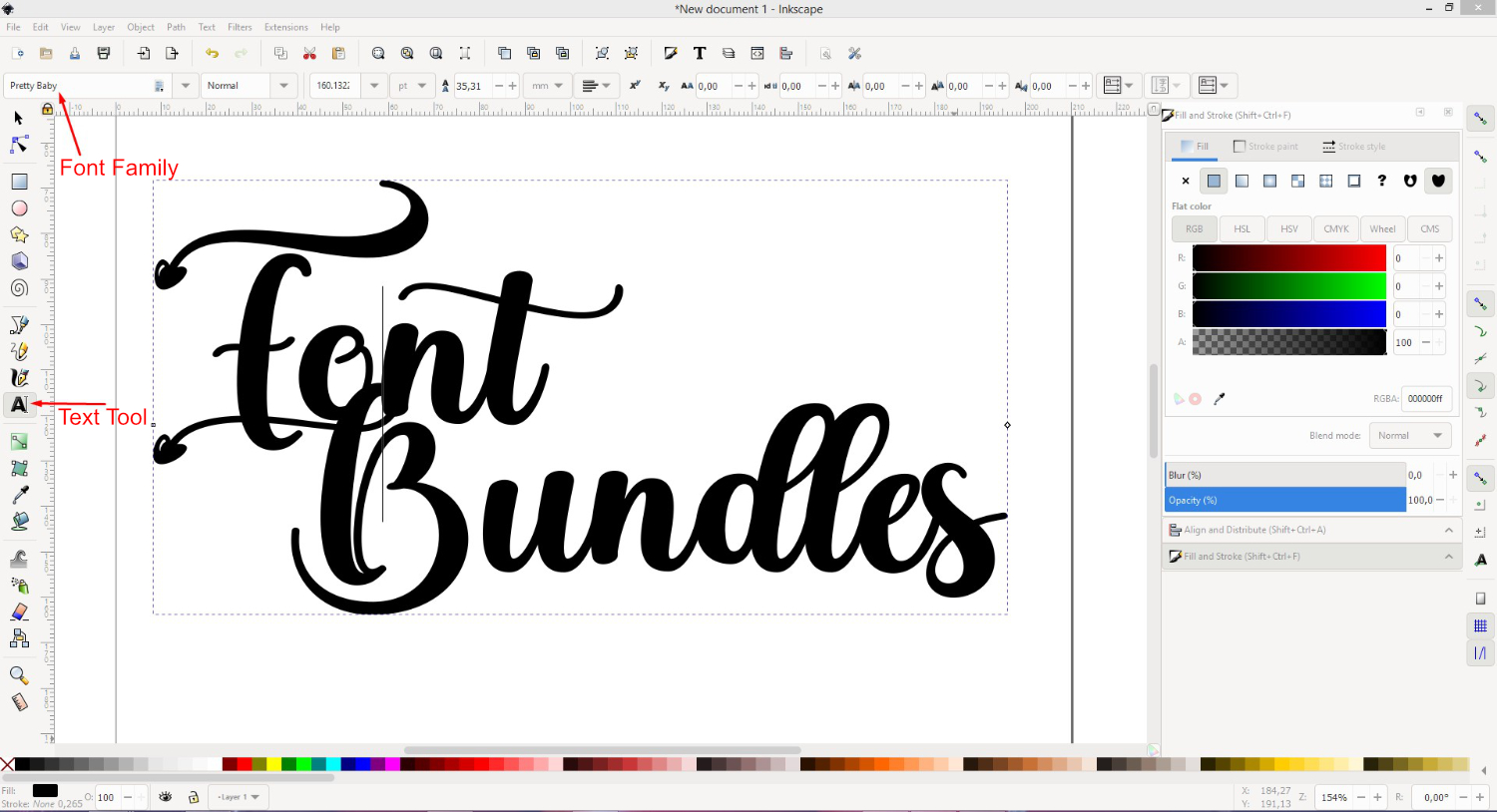Select the Ellipse tool
1497x812 pixels.
coord(19,208)
